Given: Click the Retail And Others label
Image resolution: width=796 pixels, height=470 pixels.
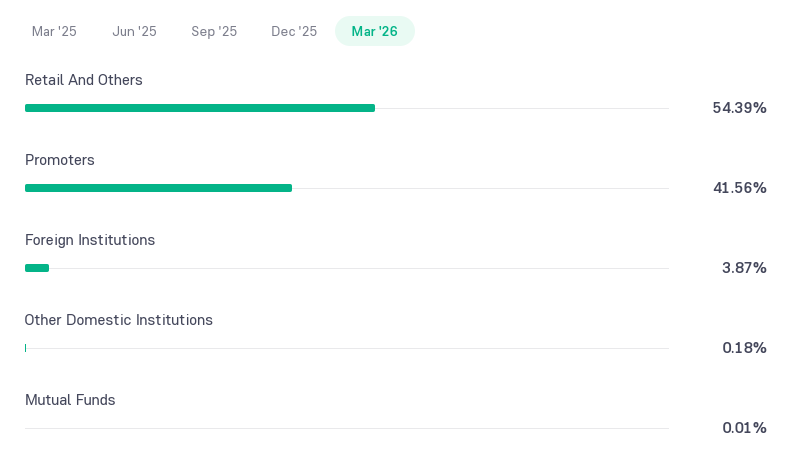Looking at the screenshot, I should [x=84, y=80].
